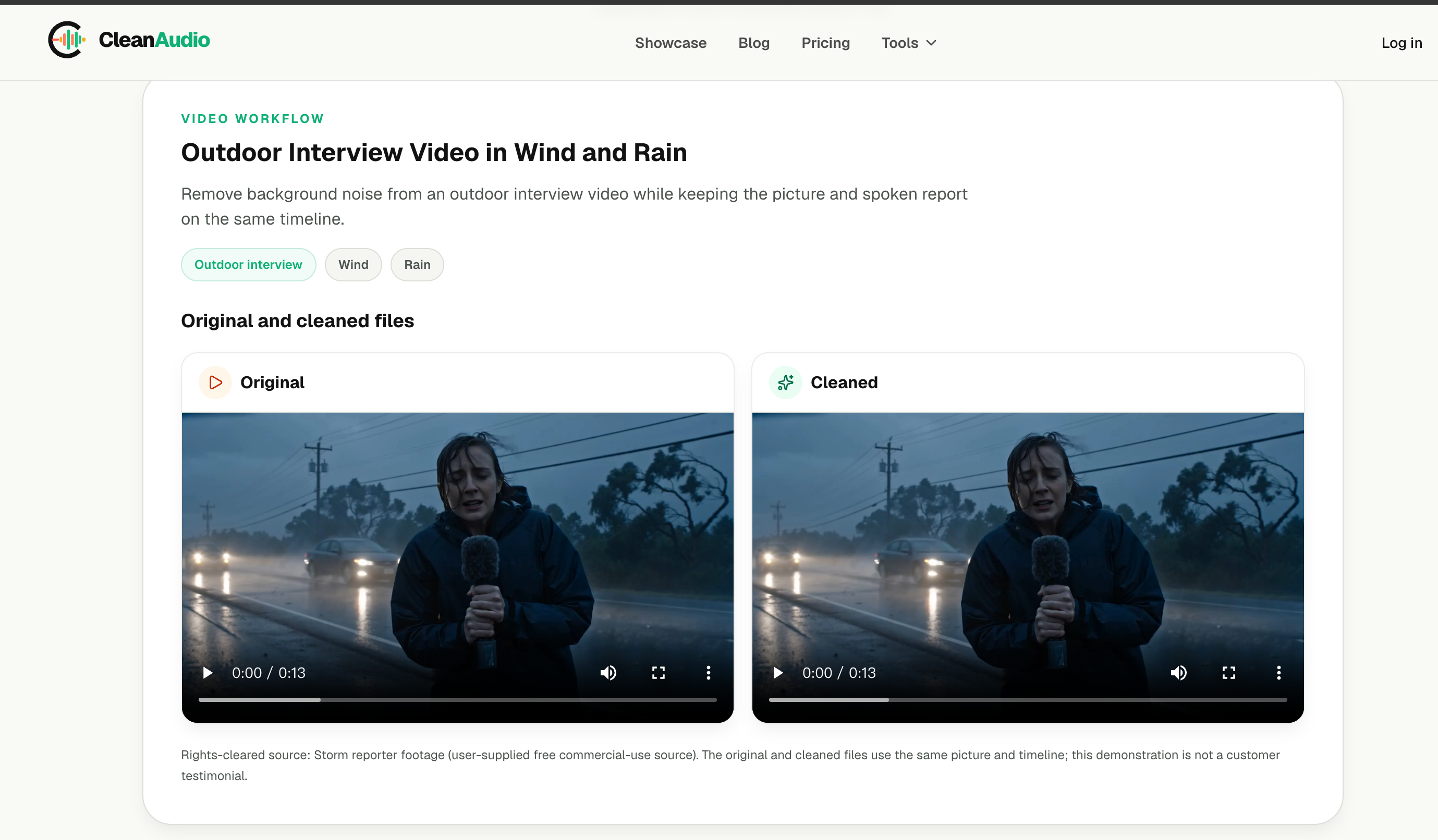Viewport: 1438px width, 840px height.
Task: Click the Original card play-triangle icon
Action: pyautogui.click(x=215, y=382)
